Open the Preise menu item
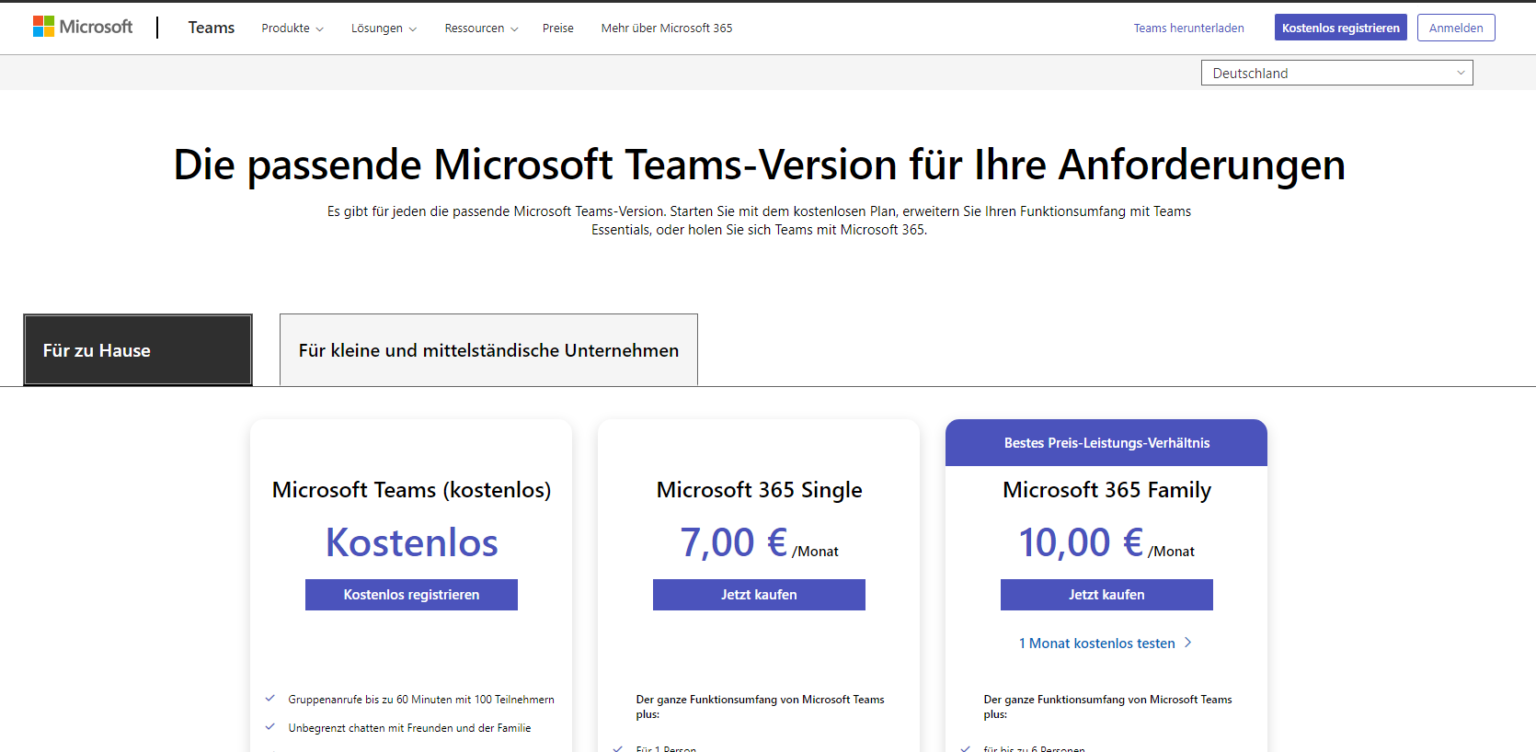Viewport: 1536px width, 752px height. point(558,28)
